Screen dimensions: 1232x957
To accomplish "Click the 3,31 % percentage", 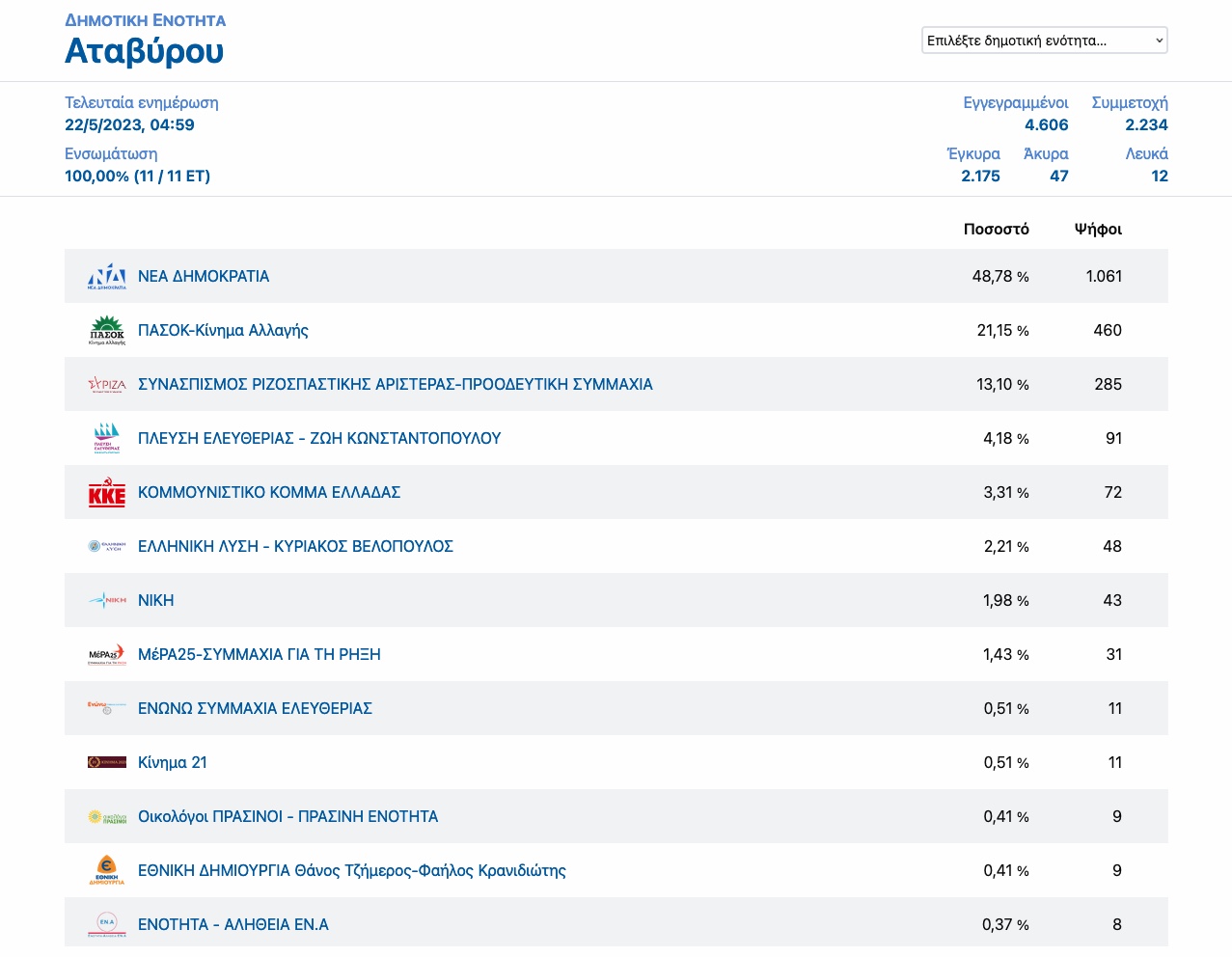I will 1006,492.
